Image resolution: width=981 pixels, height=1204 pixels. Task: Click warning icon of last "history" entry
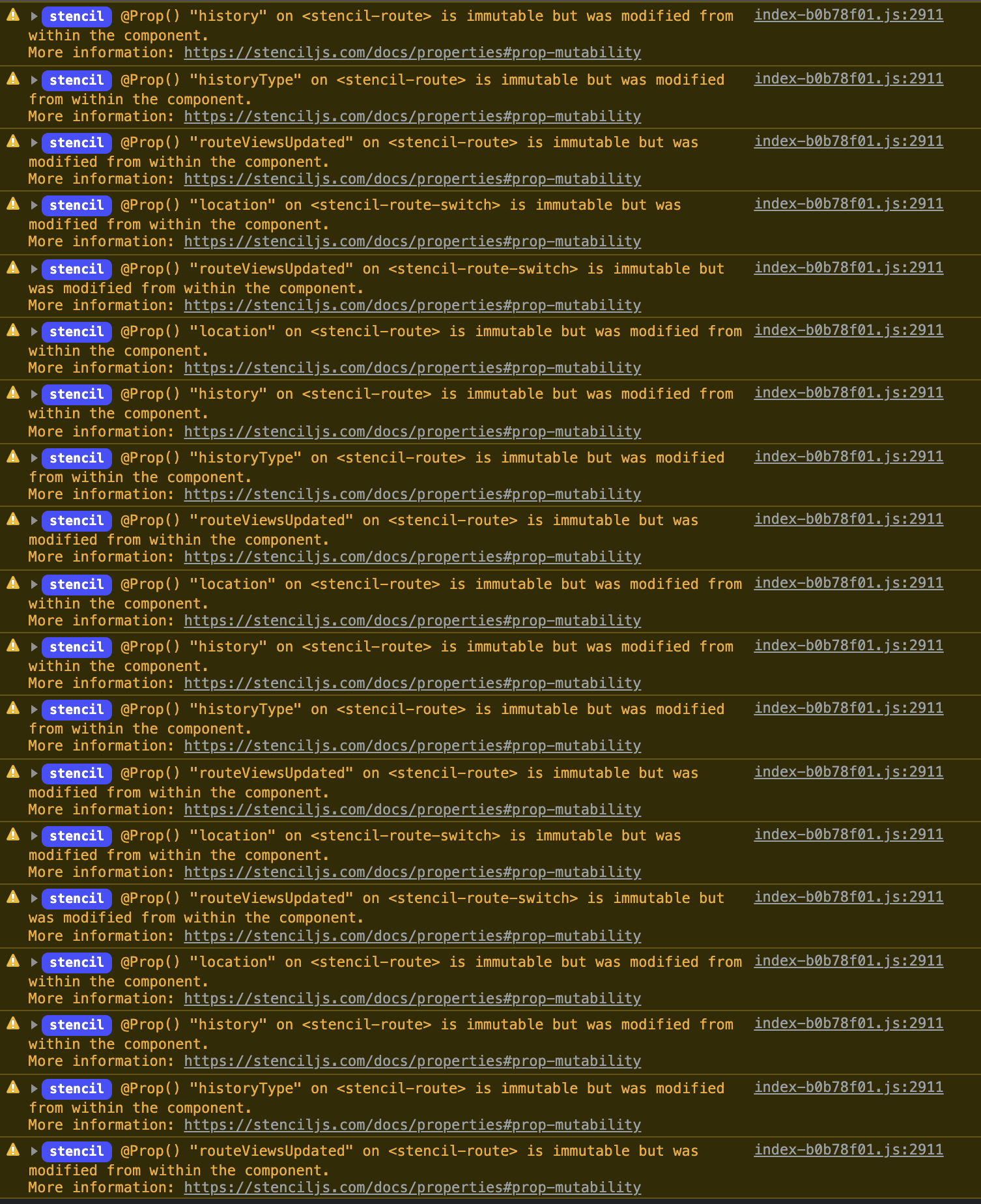click(13, 1024)
